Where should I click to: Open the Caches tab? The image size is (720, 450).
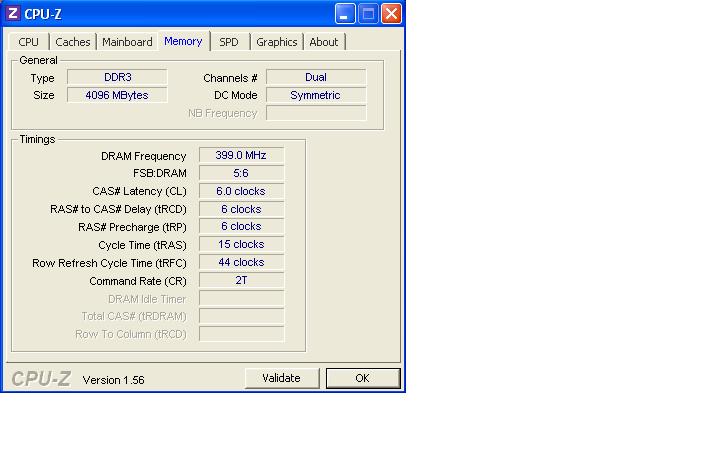(x=73, y=42)
